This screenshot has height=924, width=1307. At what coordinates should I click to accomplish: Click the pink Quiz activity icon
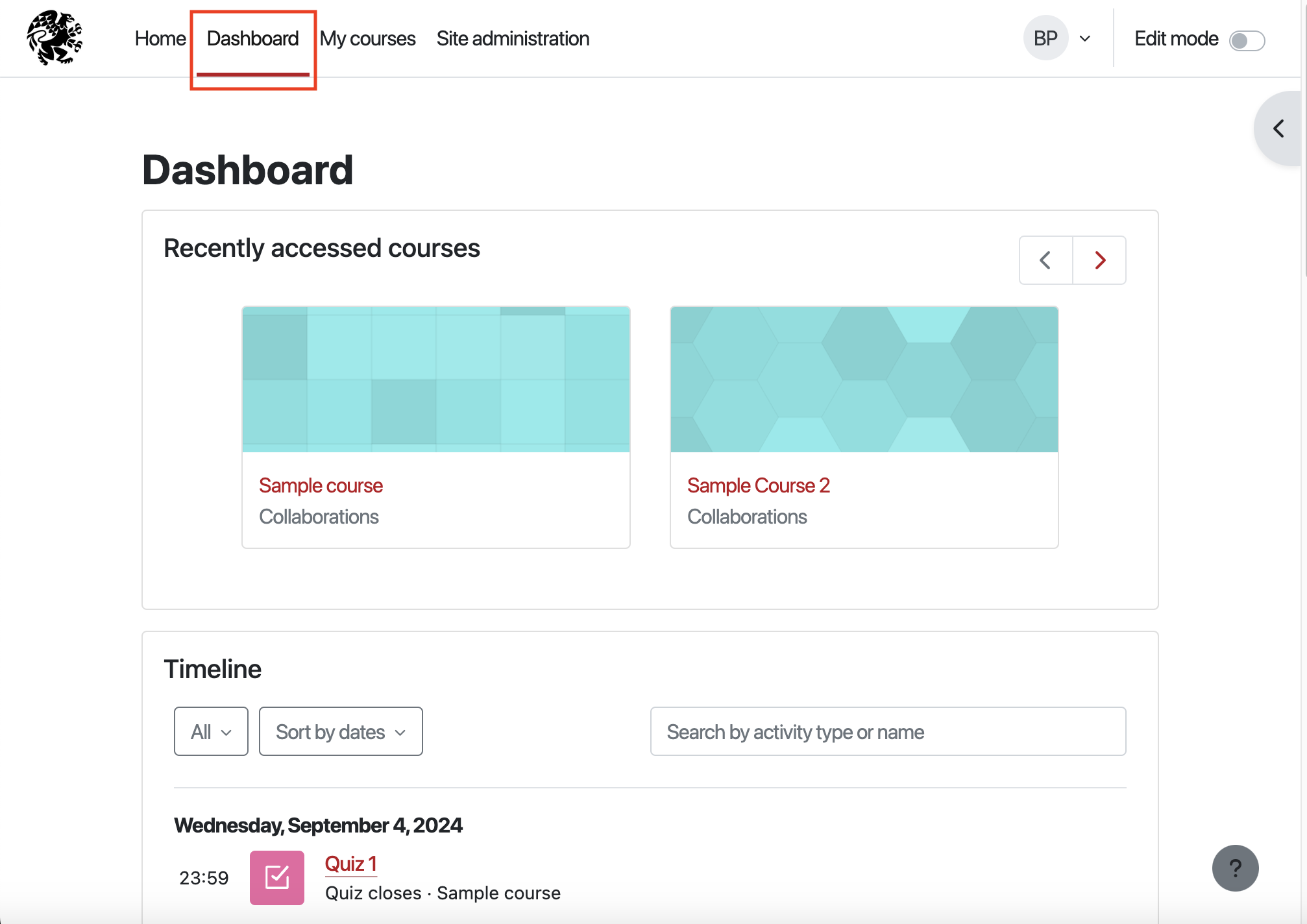(277, 877)
